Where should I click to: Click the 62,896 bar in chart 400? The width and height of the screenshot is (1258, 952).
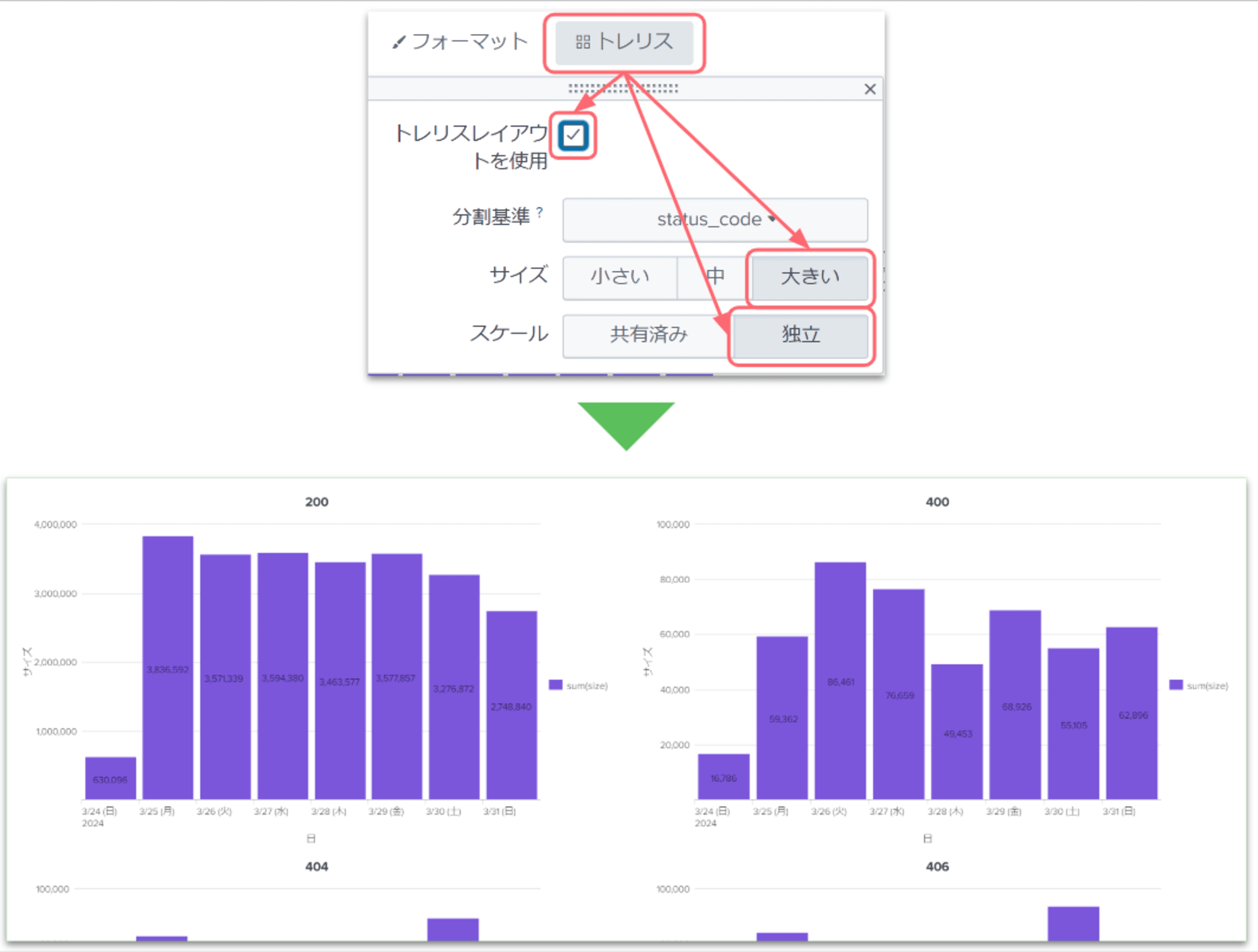coord(1132,713)
